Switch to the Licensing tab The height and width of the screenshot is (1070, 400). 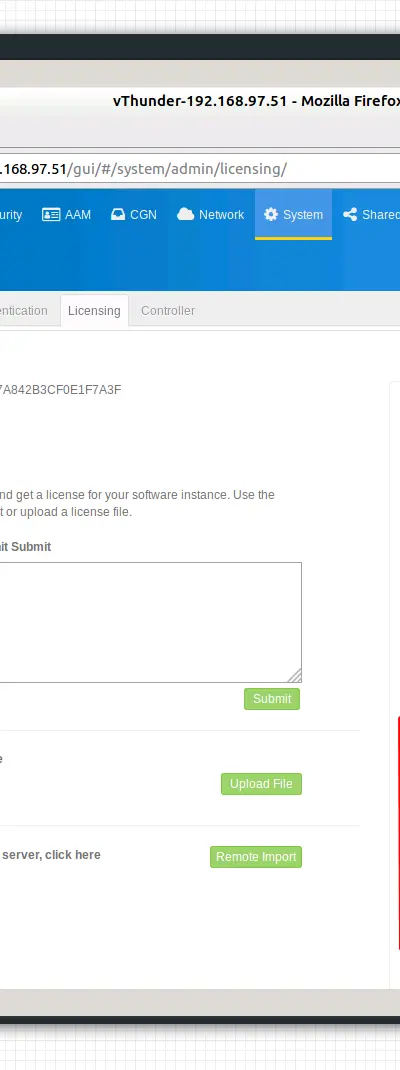click(94, 310)
